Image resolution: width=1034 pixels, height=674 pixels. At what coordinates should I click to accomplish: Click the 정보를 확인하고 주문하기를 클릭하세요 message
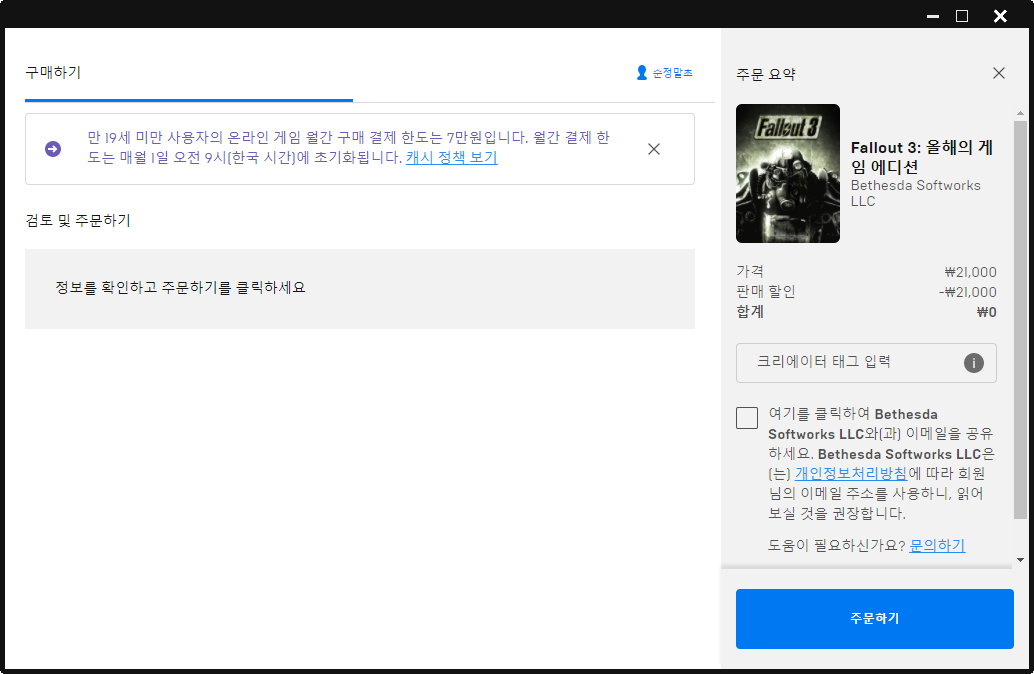coord(180,288)
